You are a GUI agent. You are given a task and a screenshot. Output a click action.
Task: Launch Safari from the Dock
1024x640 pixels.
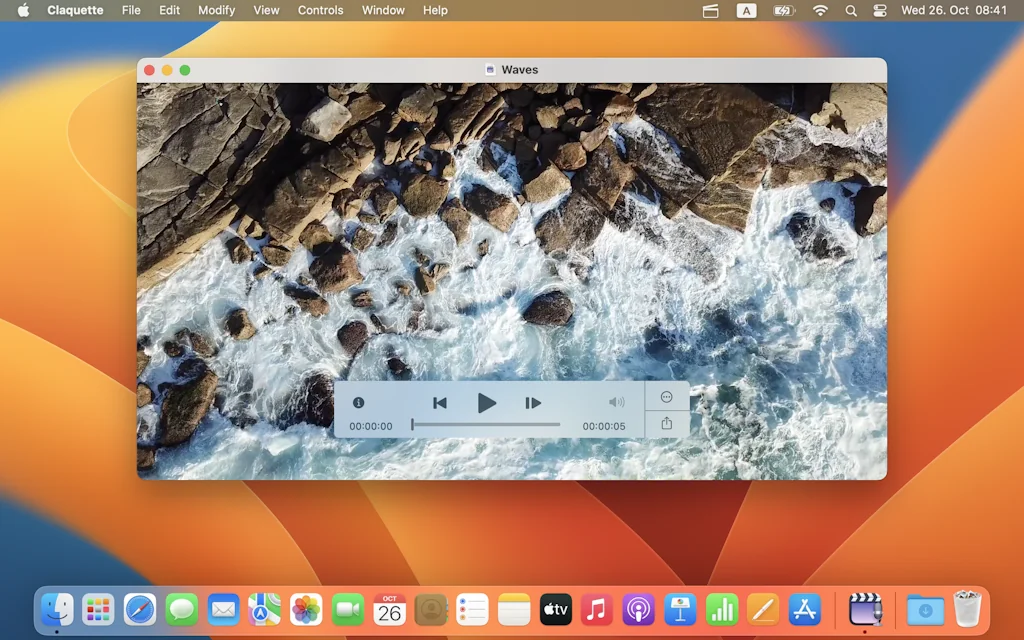(140, 608)
